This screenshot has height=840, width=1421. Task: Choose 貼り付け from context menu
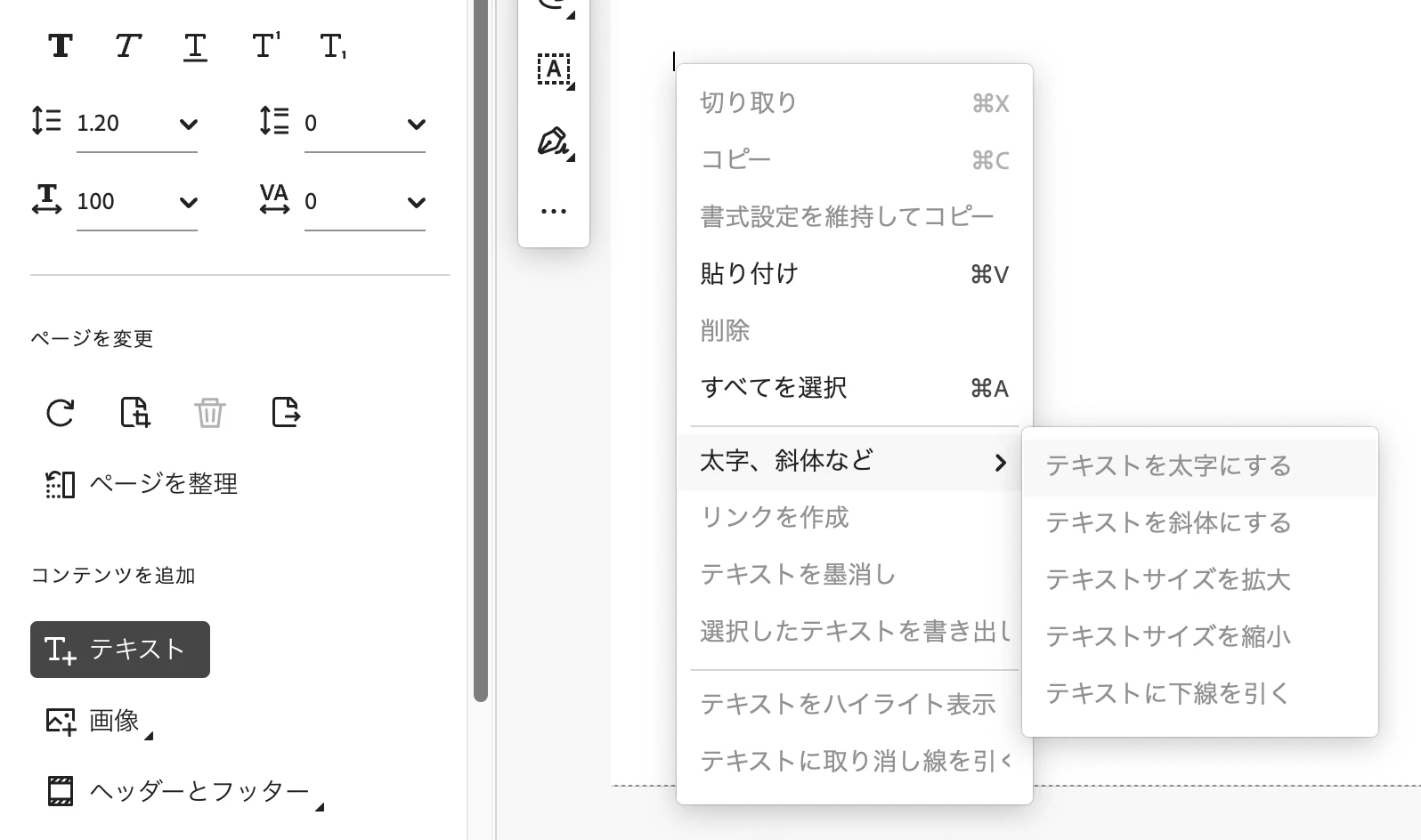pyautogui.click(x=855, y=274)
